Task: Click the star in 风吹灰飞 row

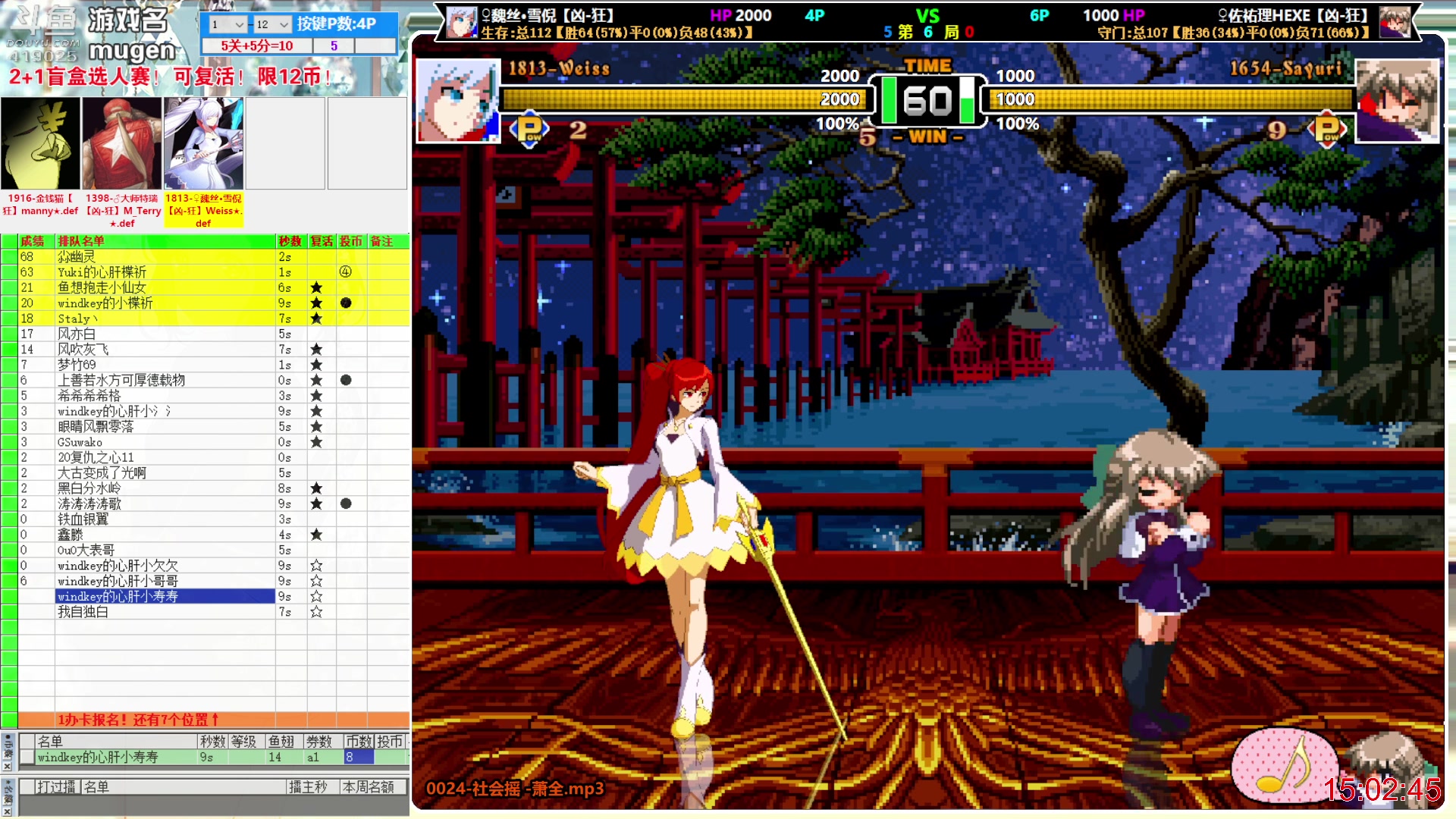Action: click(316, 350)
